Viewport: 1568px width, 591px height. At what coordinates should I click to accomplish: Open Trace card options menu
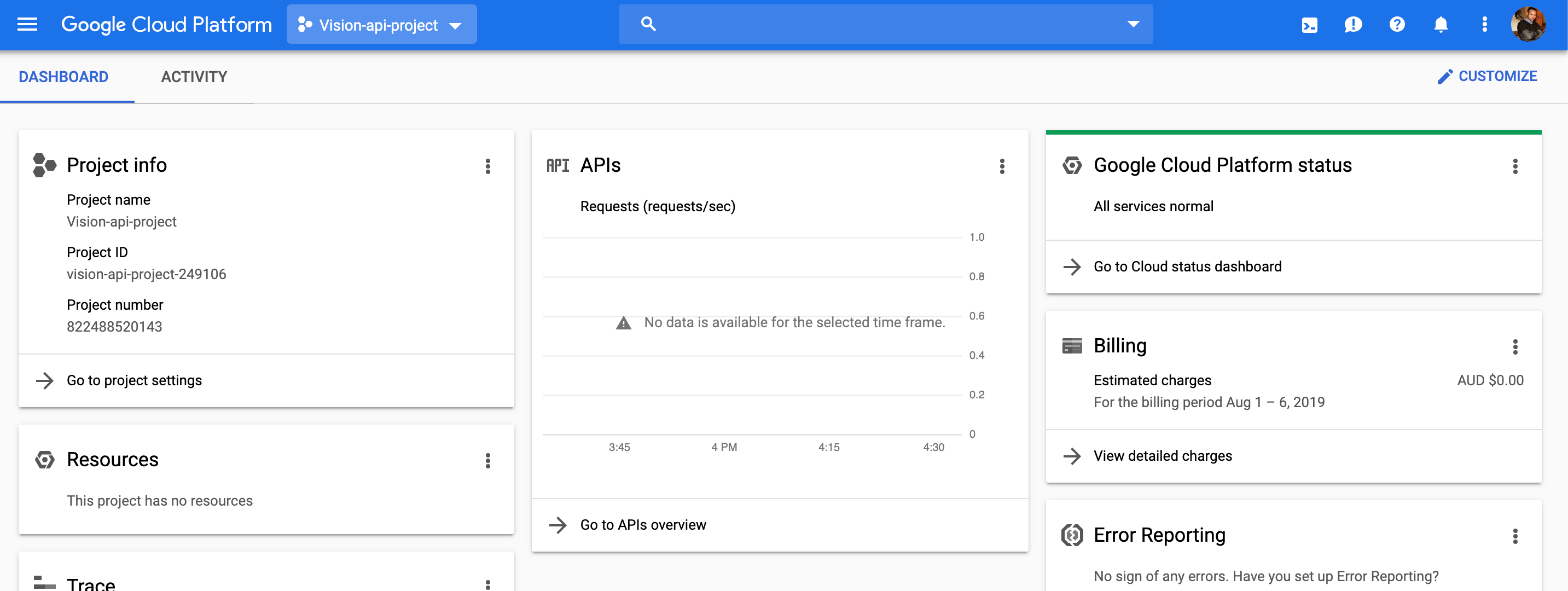tap(487, 584)
